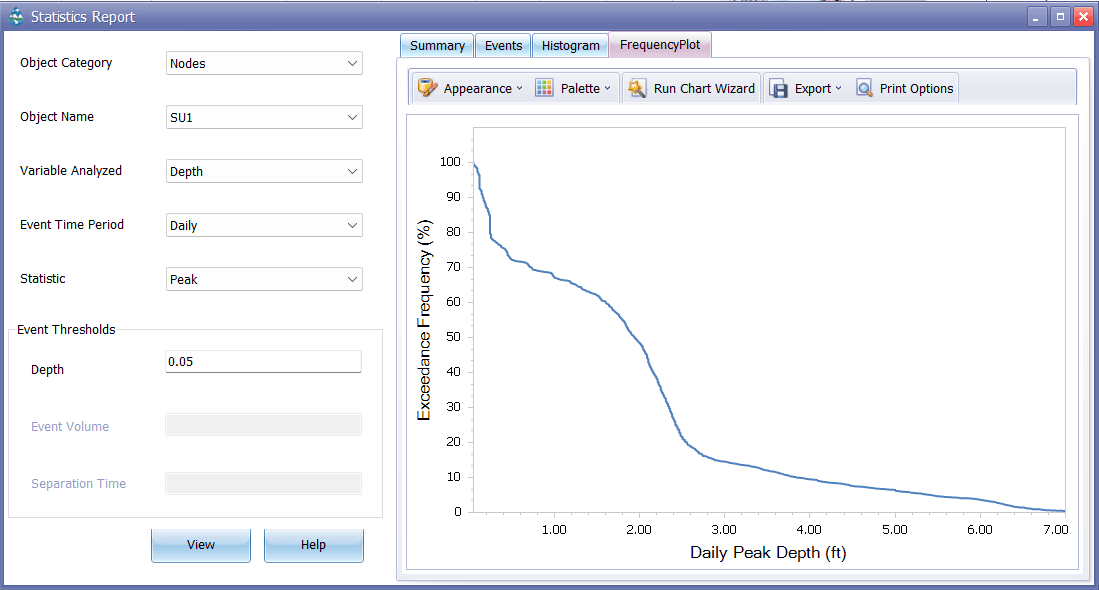This screenshot has width=1099, height=590.
Task: Click the floppy disk Export icon
Action: tap(778, 88)
